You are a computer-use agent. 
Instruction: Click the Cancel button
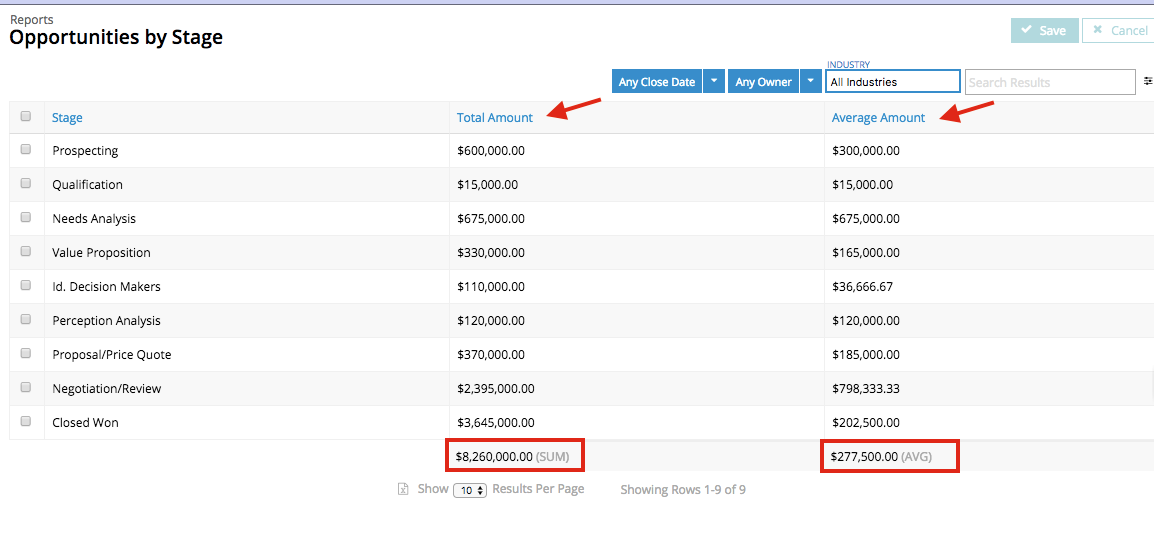click(1119, 31)
